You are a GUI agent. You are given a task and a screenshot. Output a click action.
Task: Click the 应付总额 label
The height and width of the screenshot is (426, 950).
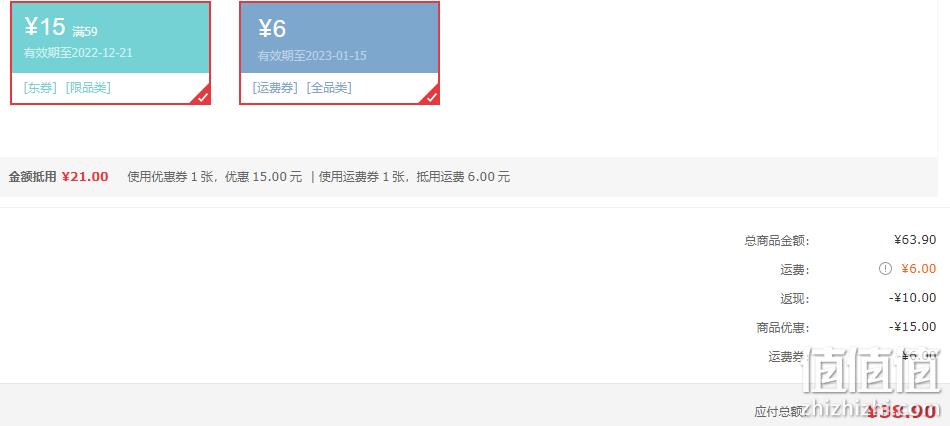point(779,412)
